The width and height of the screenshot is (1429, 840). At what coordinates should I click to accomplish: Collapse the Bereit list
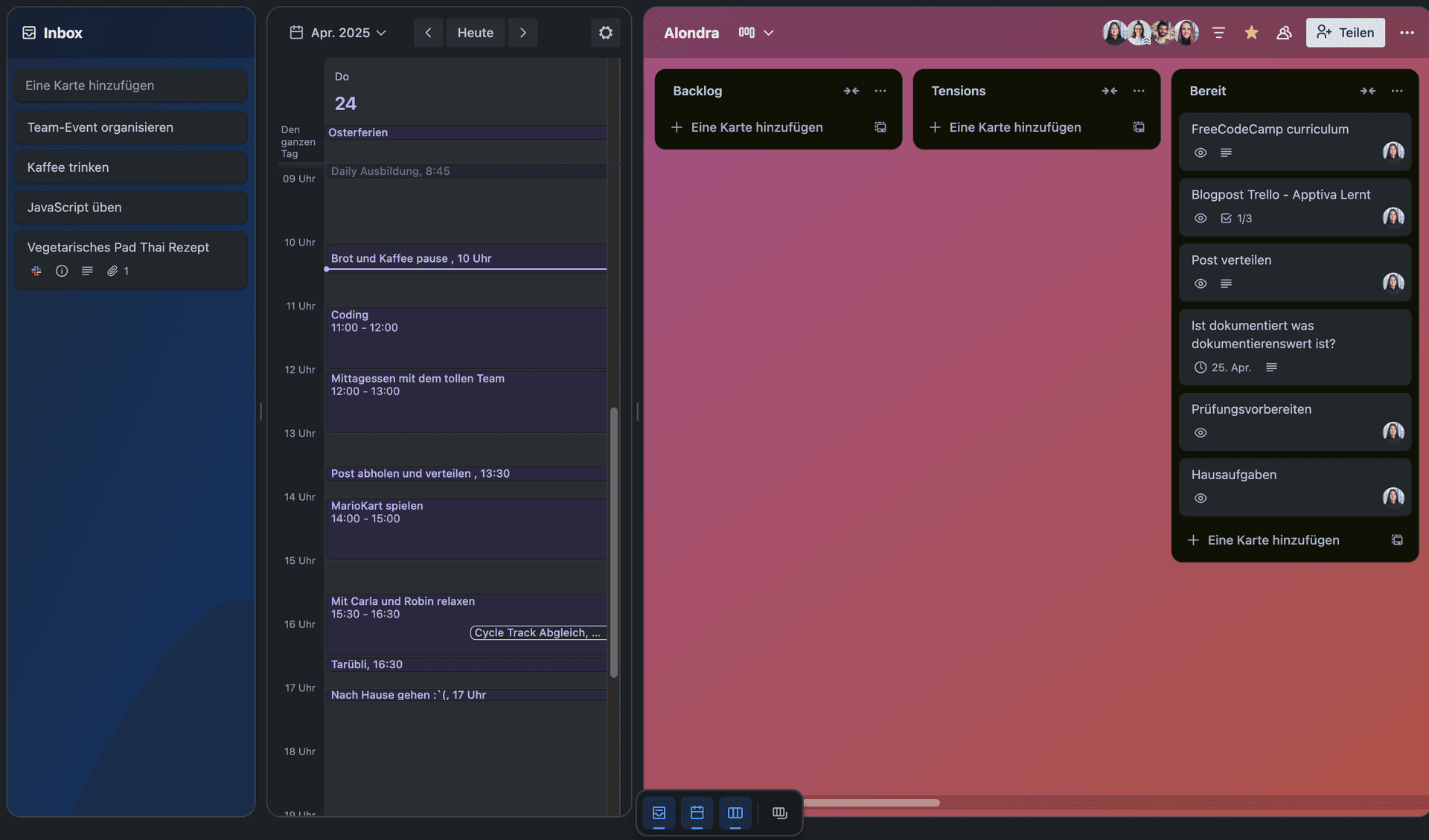tap(1368, 91)
